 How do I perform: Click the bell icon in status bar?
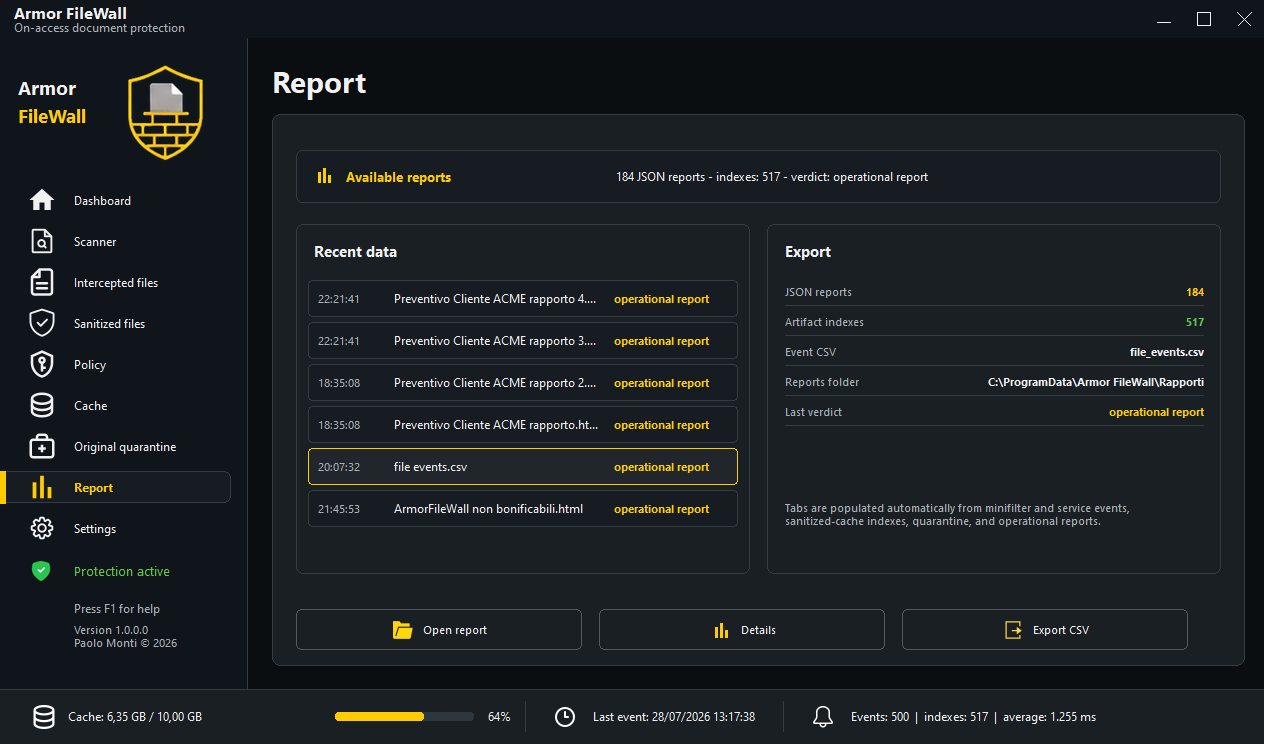pyautogui.click(x=823, y=716)
